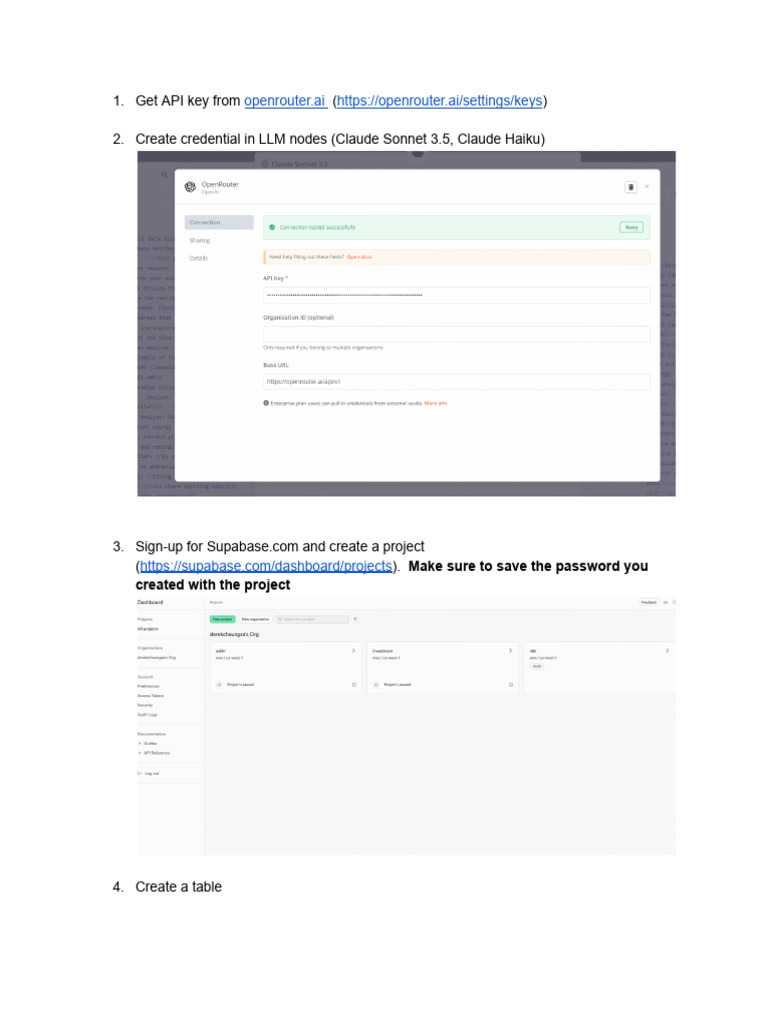Expand the chevron on third project card

[x=667, y=650]
